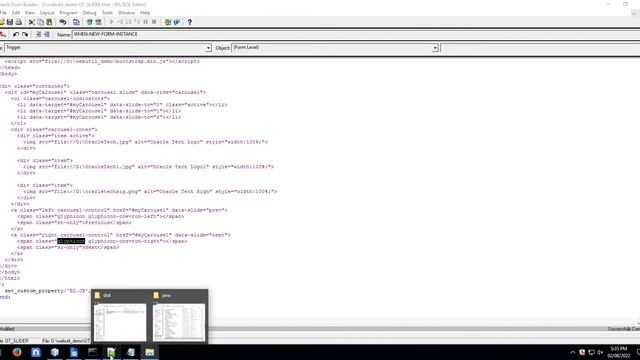The image size is (640, 360).
Task: Click the Revert icon in the top toolbar
Action: [x=62, y=22]
